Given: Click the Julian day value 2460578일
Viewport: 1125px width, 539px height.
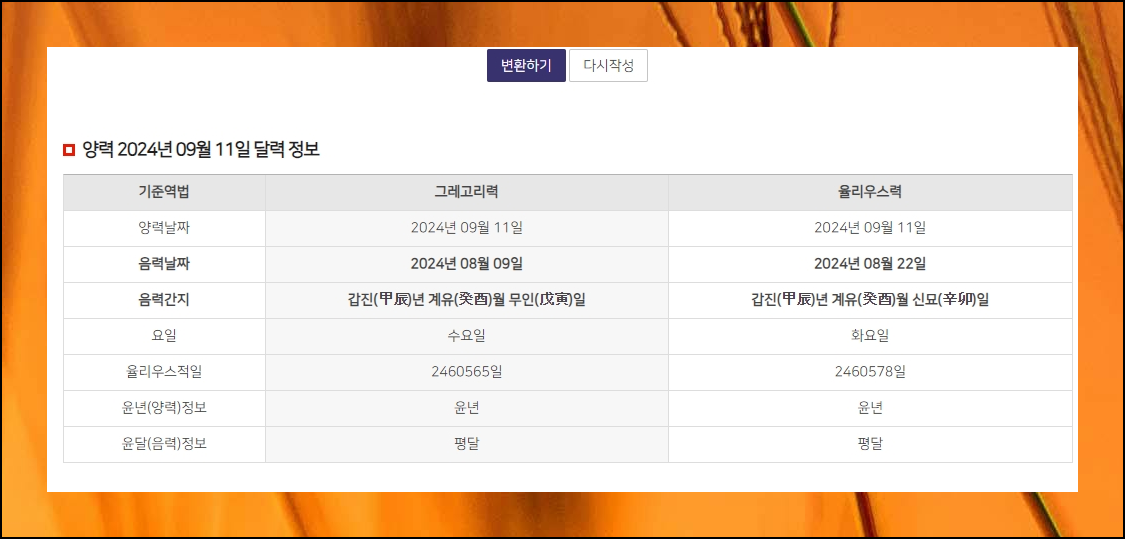Looking at the screenshot, I should coord(870,372).
